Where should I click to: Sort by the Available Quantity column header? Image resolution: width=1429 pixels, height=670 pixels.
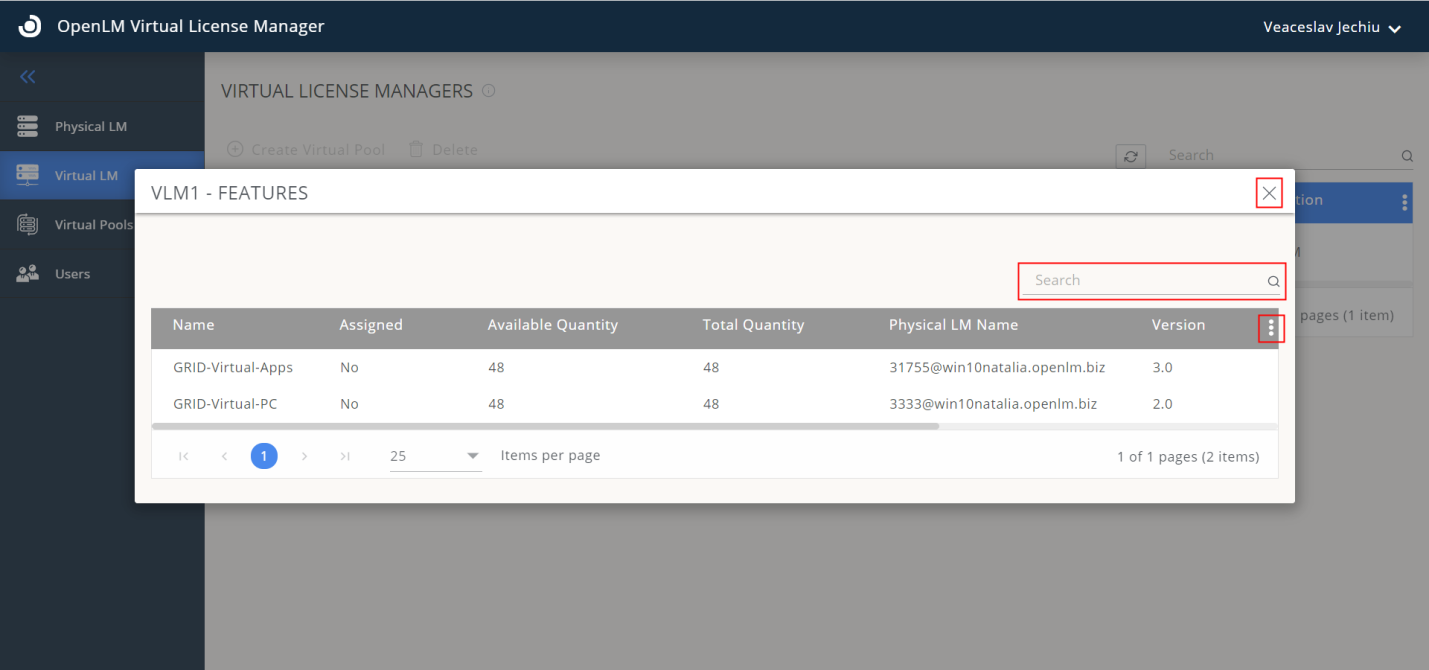click(552, 325)
